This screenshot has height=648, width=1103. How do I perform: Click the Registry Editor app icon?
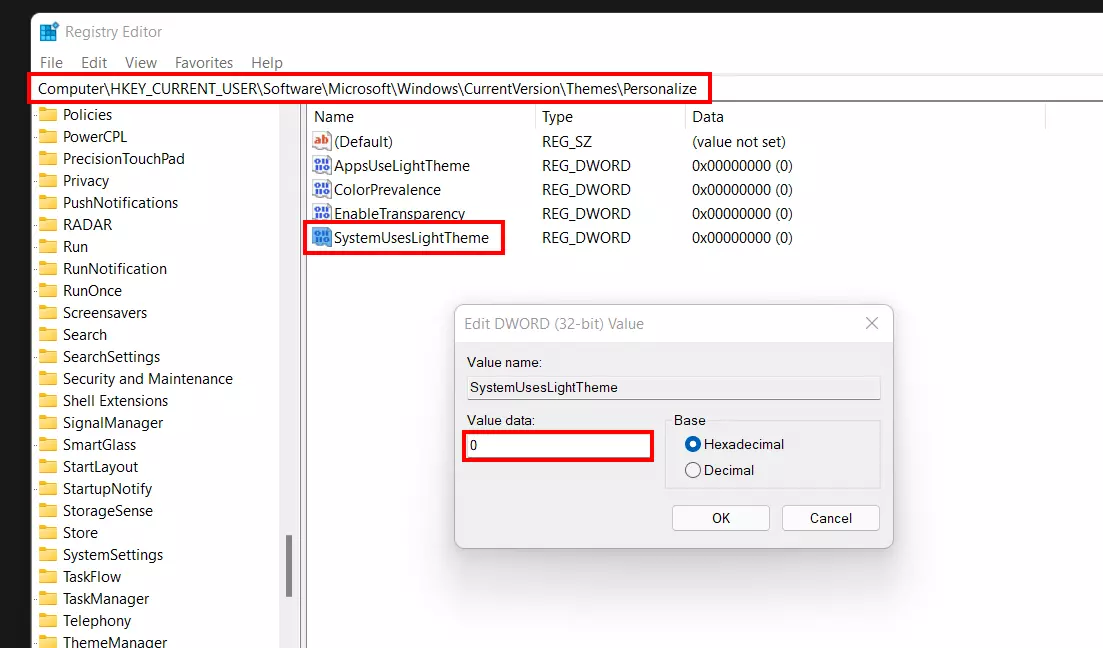coord(49,32)
